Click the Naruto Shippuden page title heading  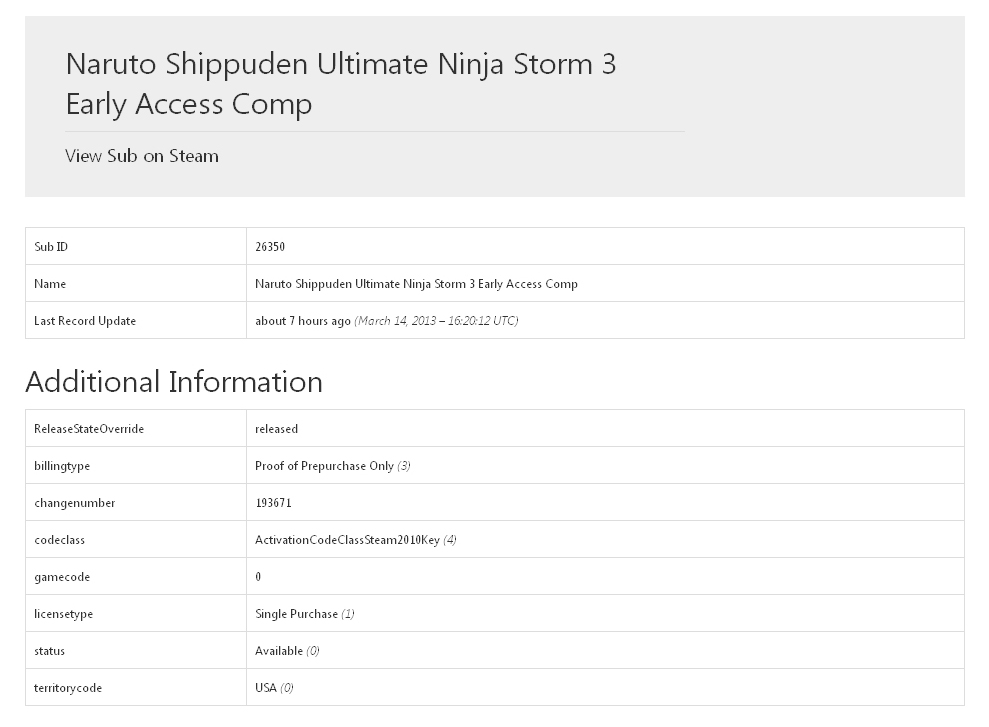pos(341,84)
